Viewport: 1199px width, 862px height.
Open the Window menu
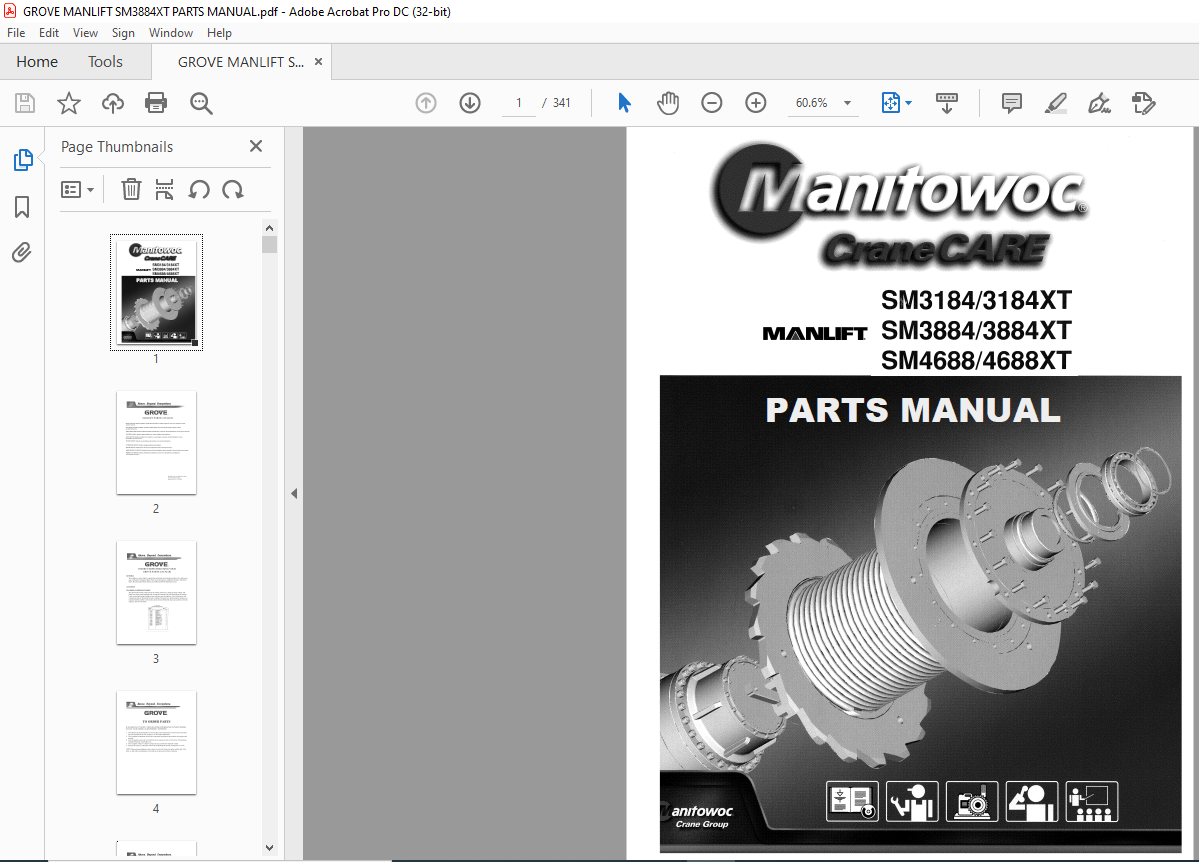tap(171, 33)
